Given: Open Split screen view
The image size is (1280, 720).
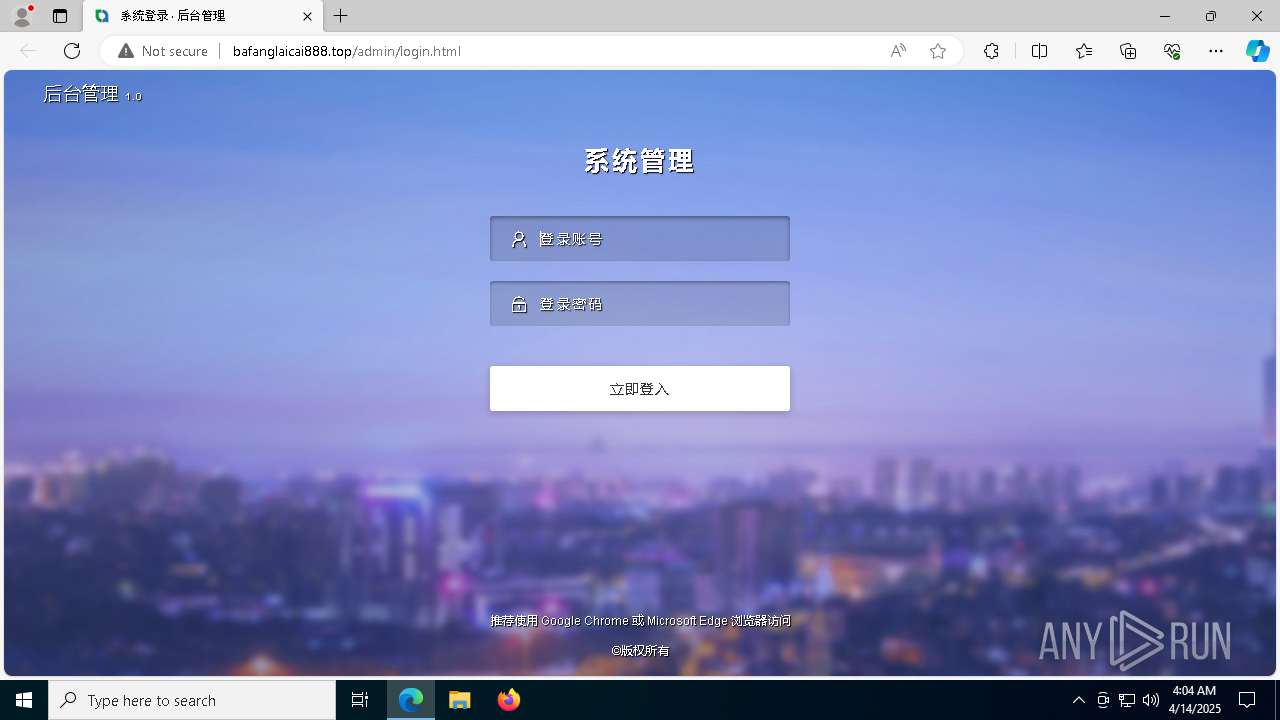Looking at the screenshot, I should click(x=1040, y=51).
